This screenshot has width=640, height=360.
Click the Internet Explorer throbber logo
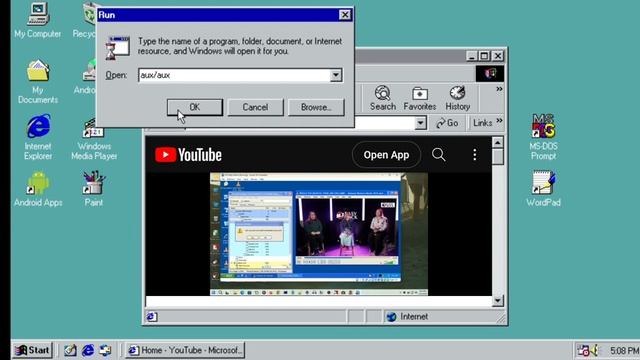490,74
